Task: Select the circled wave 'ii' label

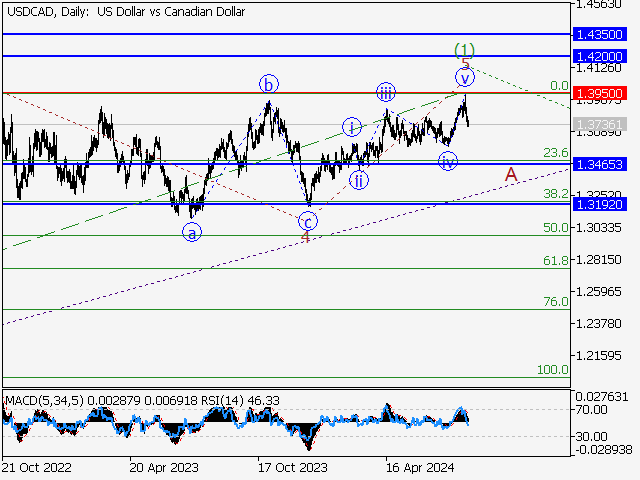Action: click(x=359, y=180)
